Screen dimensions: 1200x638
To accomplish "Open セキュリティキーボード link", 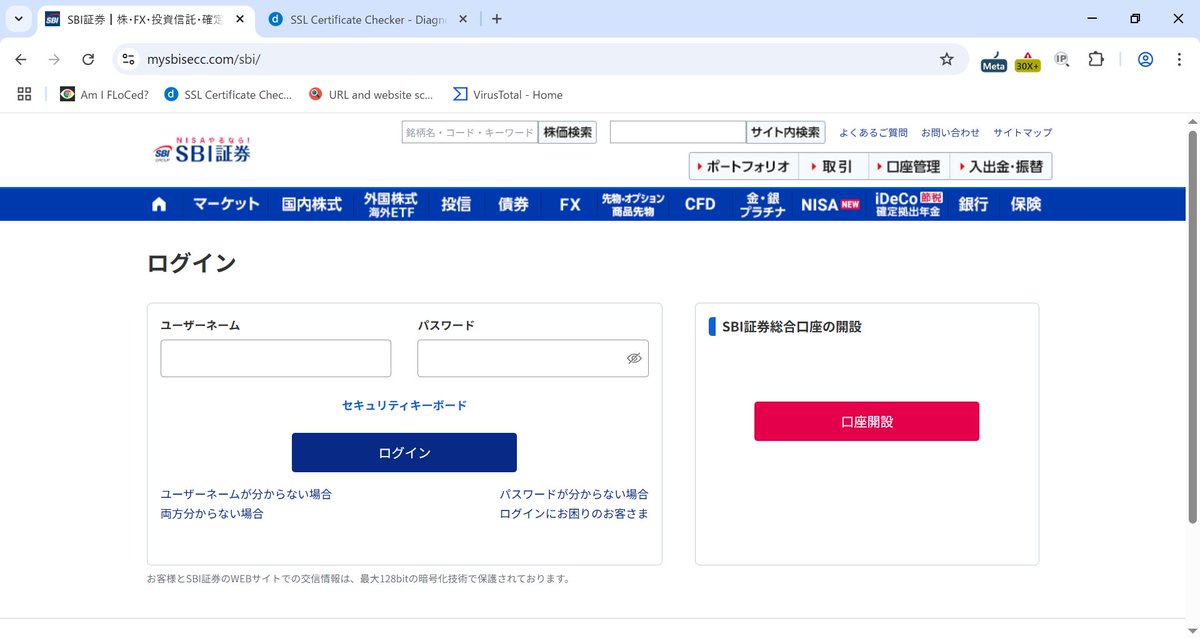I will [404, 405].
